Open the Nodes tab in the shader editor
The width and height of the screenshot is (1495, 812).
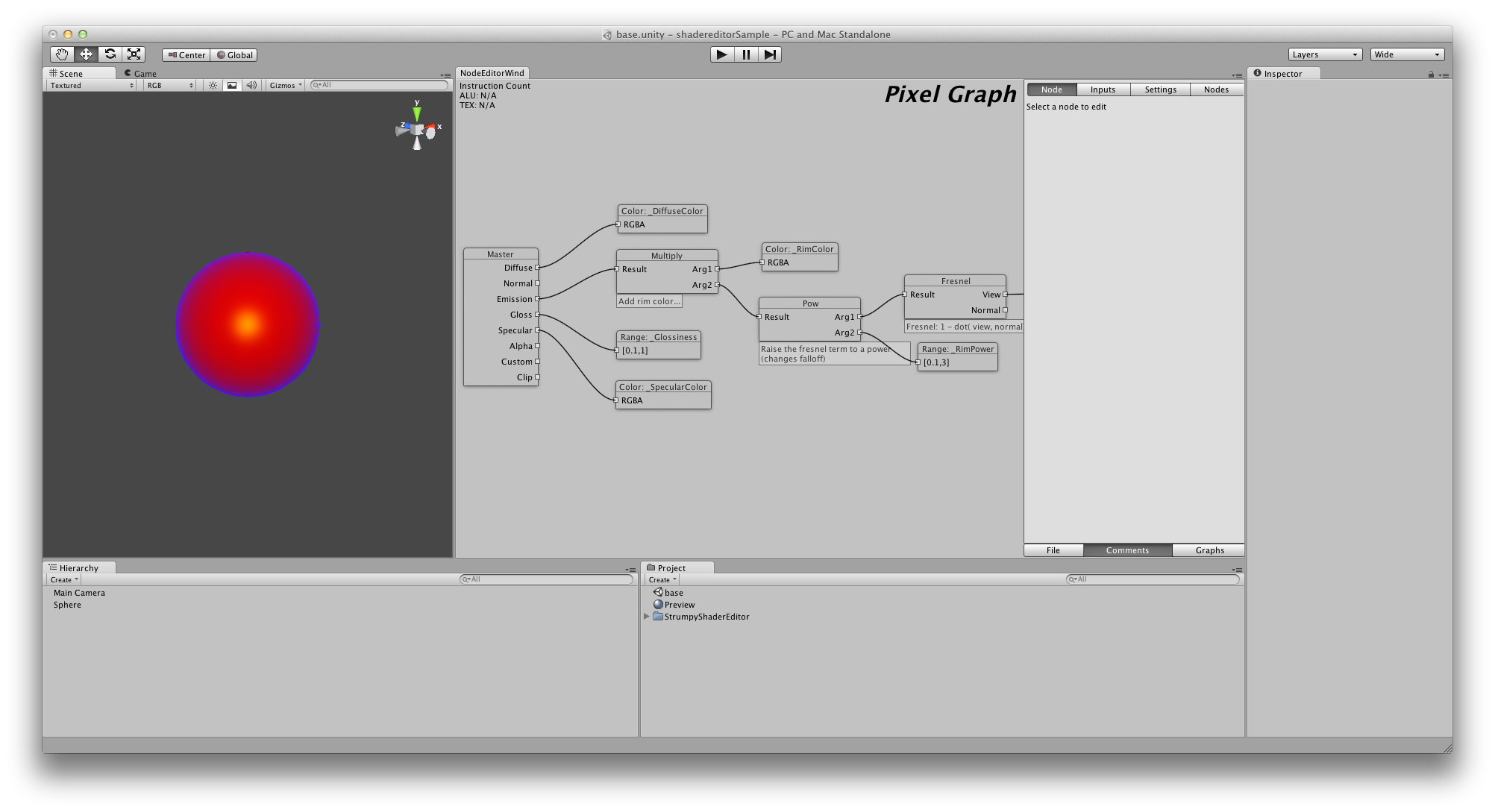click(1216, 89)
